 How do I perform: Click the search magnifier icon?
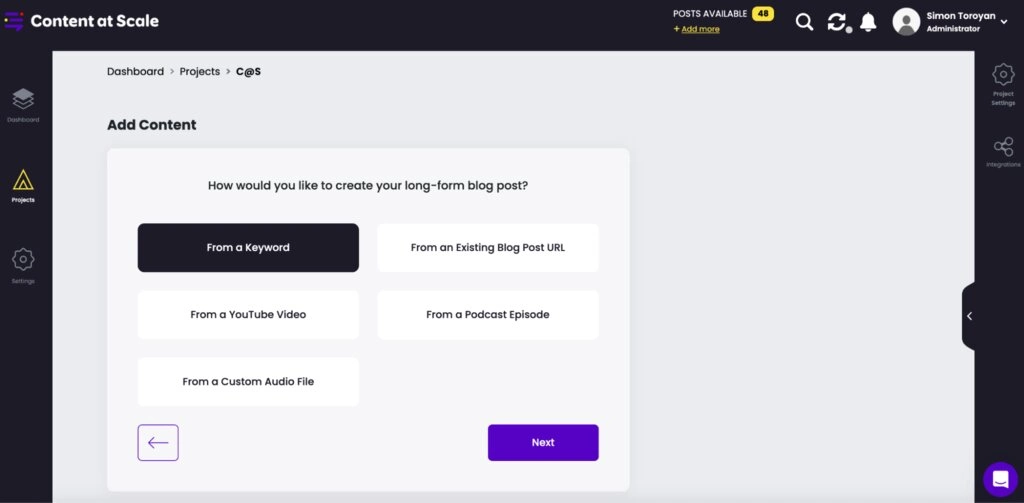[x=804, y=22]
